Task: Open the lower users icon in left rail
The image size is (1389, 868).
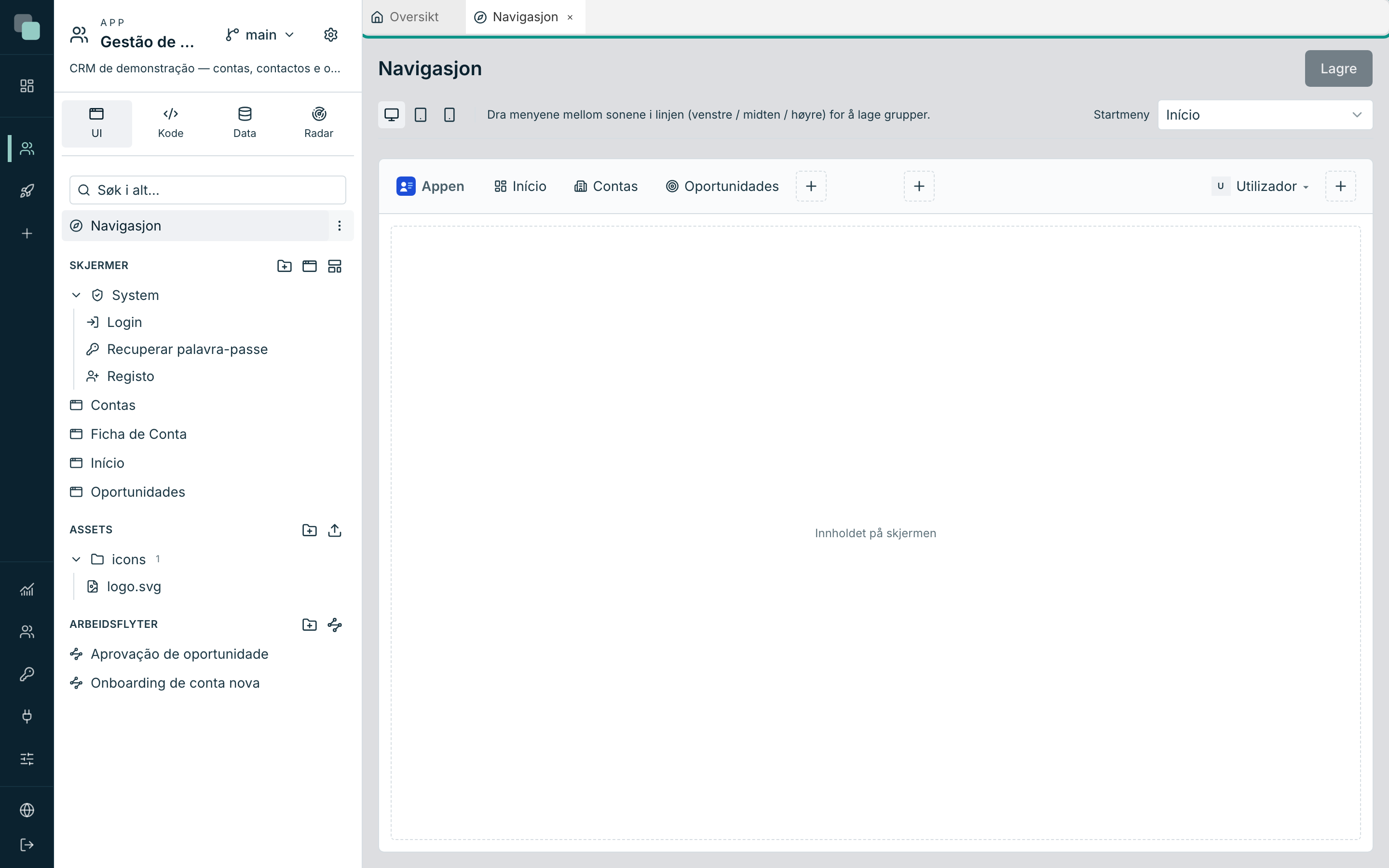Action: (27, 632)
